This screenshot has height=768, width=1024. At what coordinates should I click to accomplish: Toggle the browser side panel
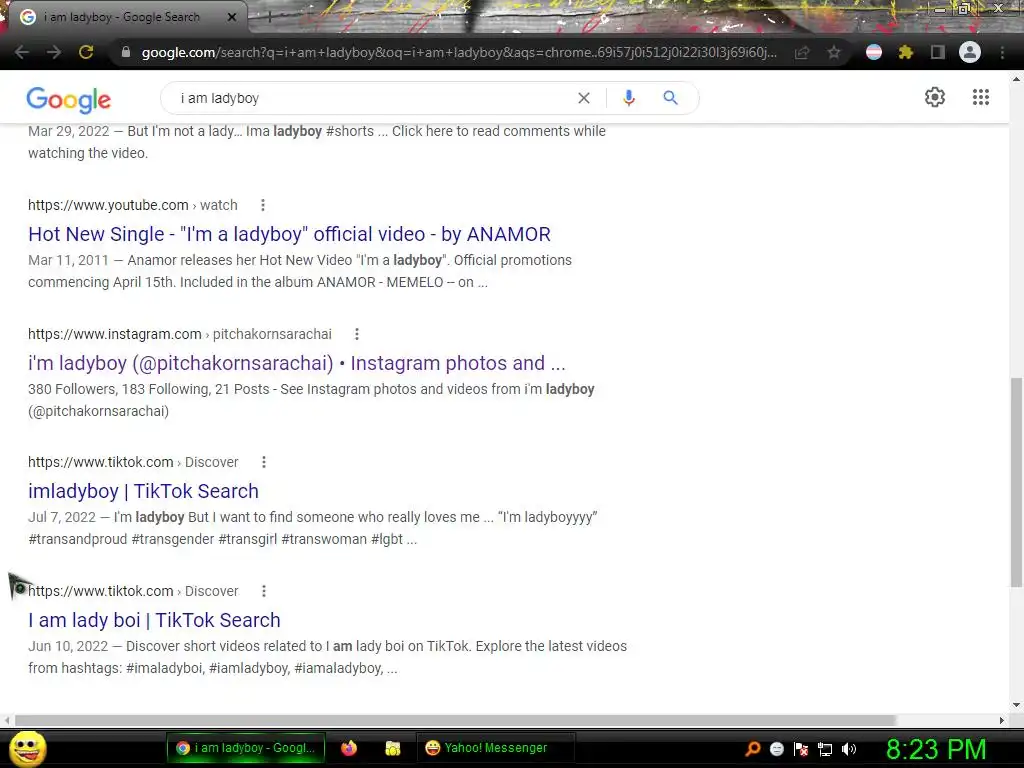(x=938, y=52)
